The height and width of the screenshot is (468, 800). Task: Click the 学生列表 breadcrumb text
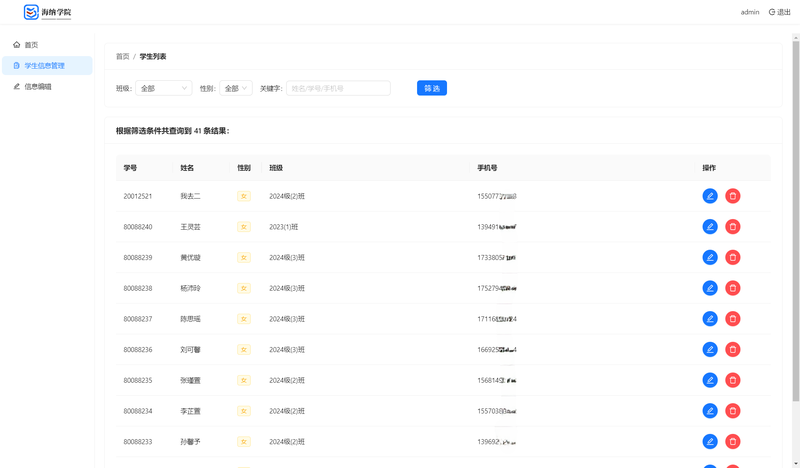tap(153, 56)
